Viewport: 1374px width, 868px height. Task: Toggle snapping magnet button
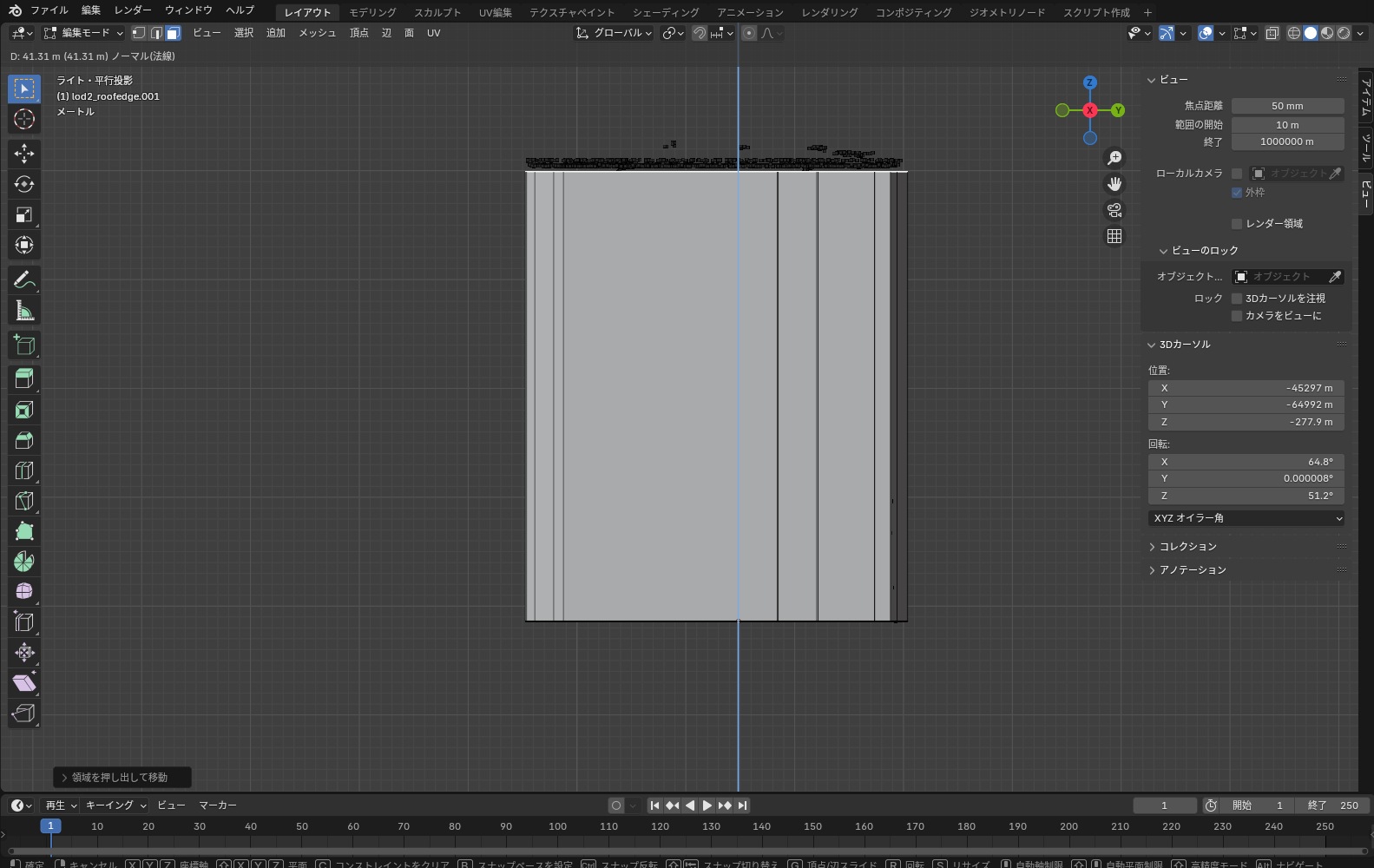click(x=699, y=33)
